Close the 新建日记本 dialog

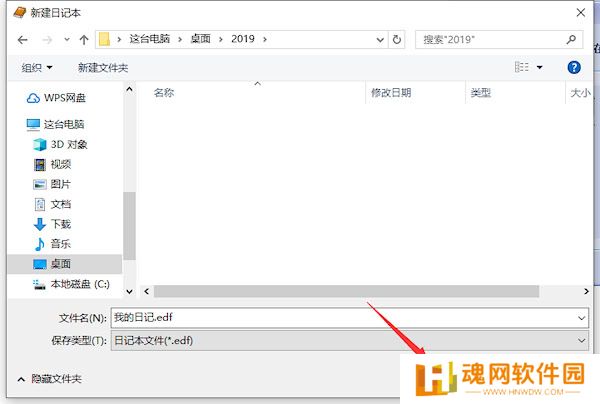click(581, 13)
